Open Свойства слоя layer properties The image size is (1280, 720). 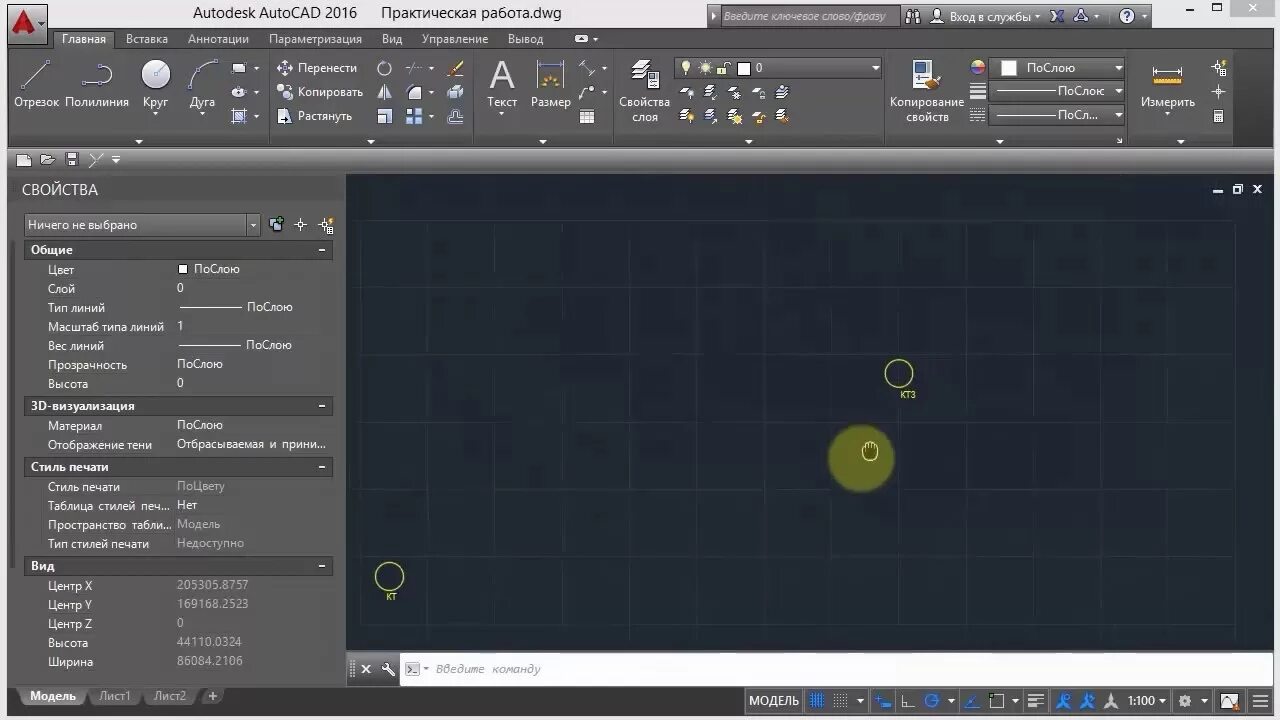[x=644, y=90]
